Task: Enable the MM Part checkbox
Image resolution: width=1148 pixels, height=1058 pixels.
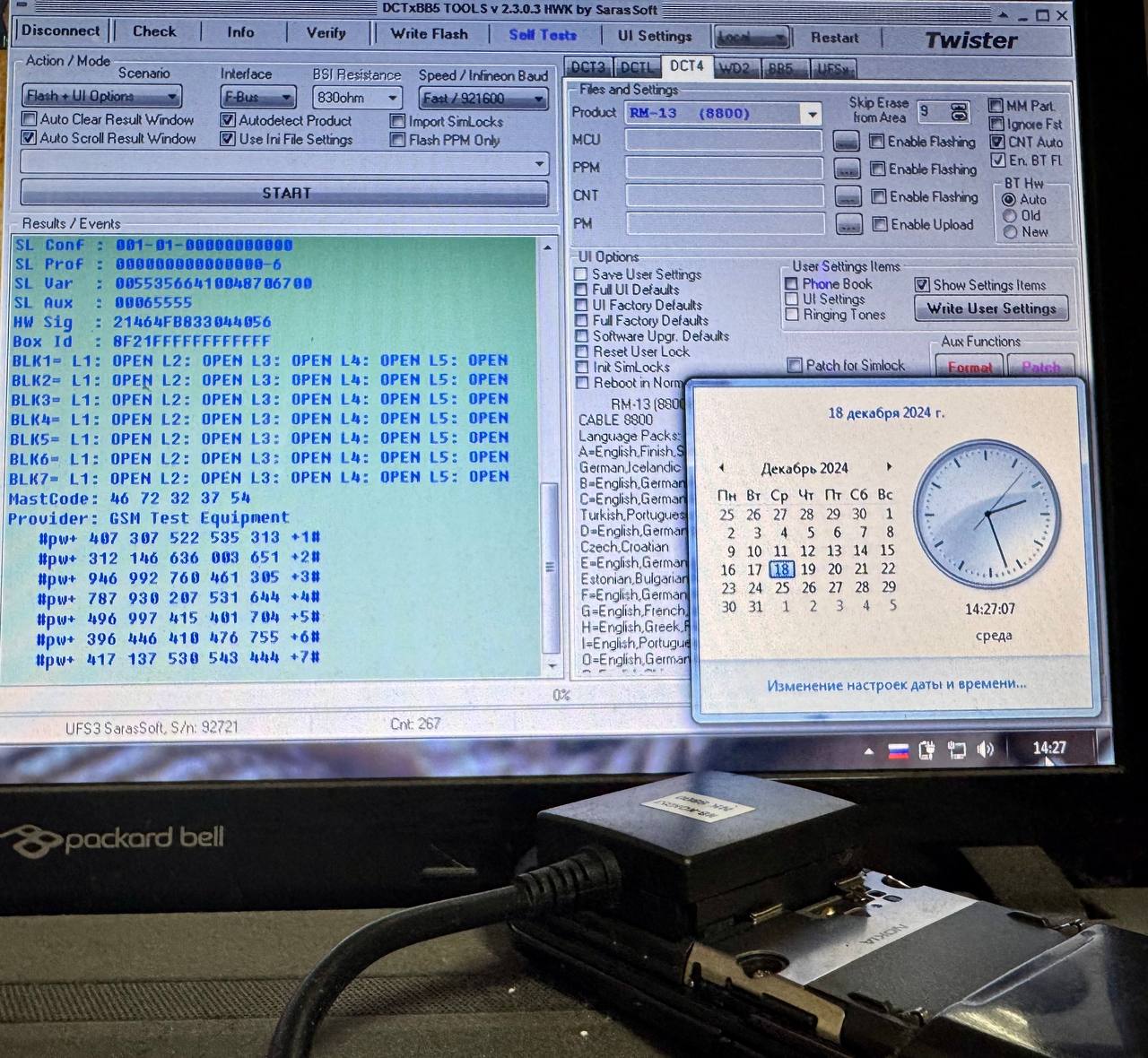Action: (x=996, y=105)
